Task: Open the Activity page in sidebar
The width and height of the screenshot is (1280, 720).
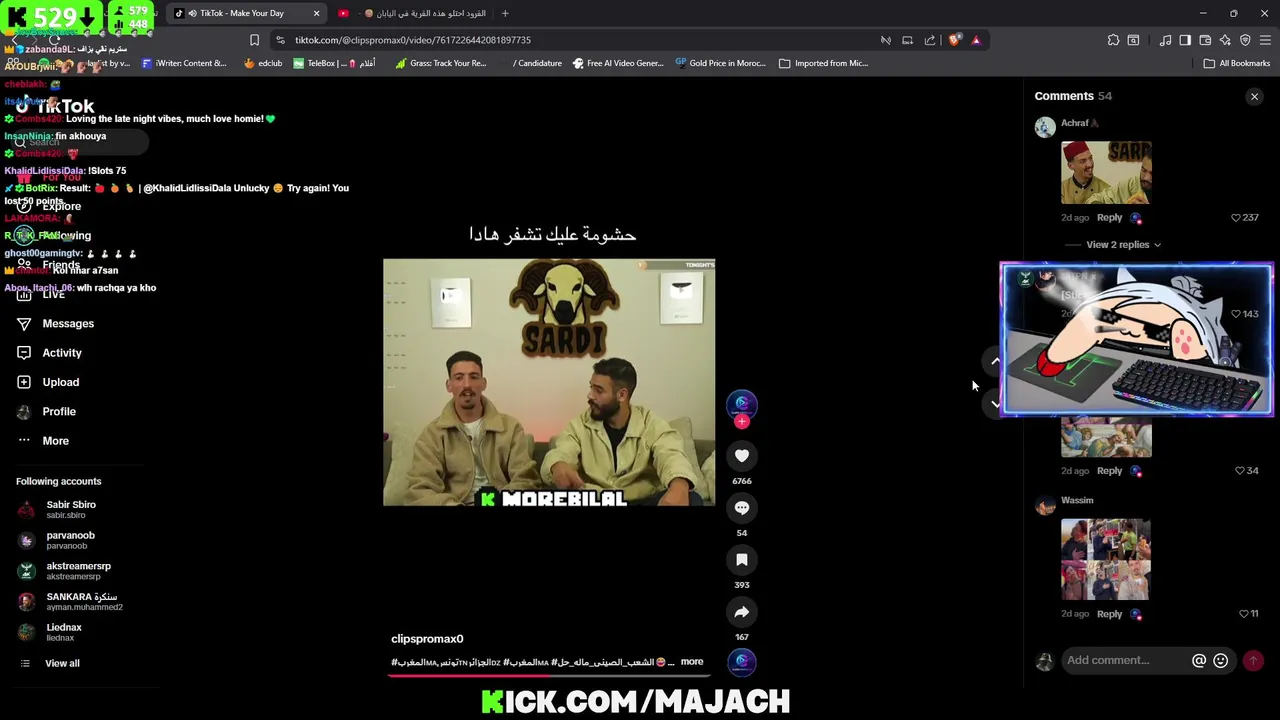Action: (49, 353)
